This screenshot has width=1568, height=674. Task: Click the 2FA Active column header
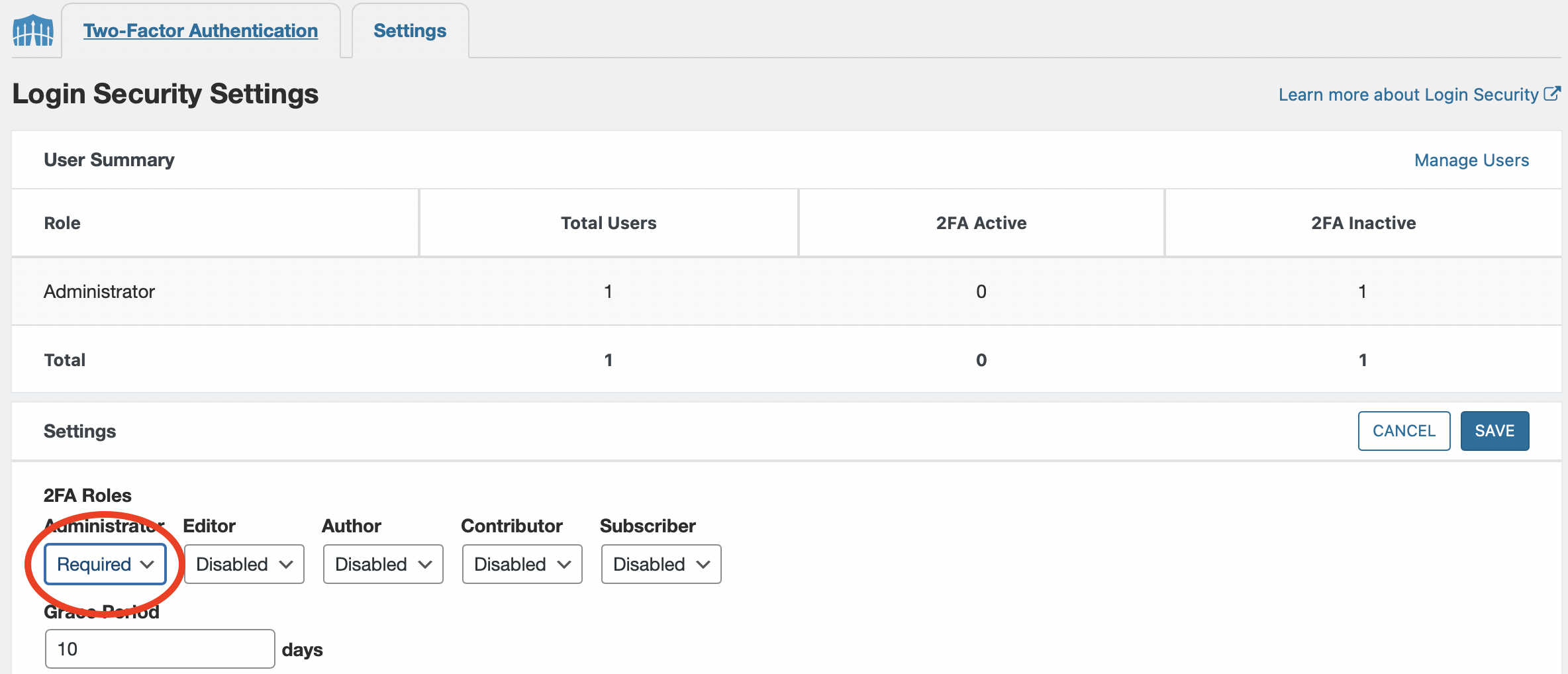point(981,223)
